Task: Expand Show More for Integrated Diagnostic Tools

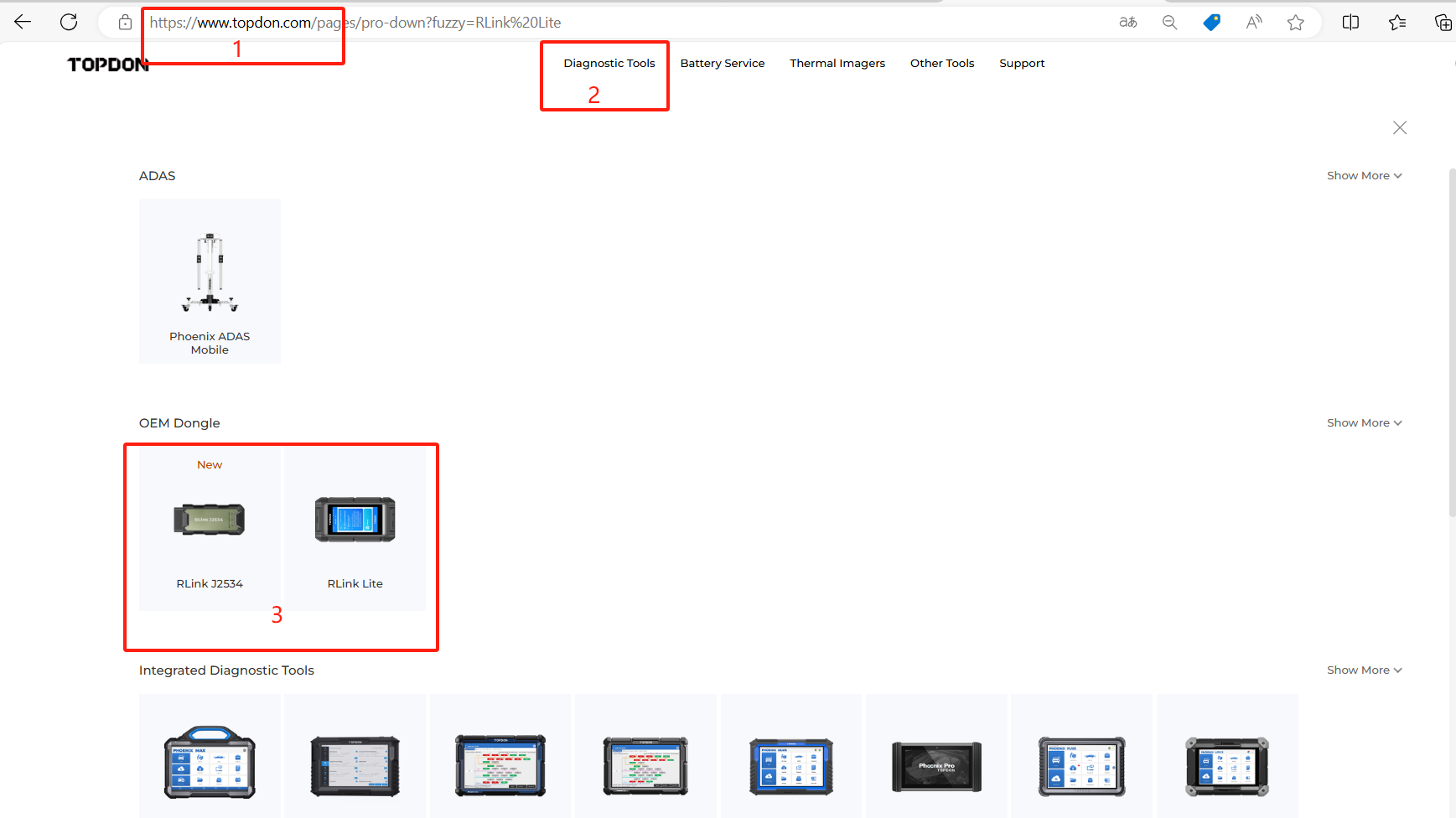Action: [1365, 670]
